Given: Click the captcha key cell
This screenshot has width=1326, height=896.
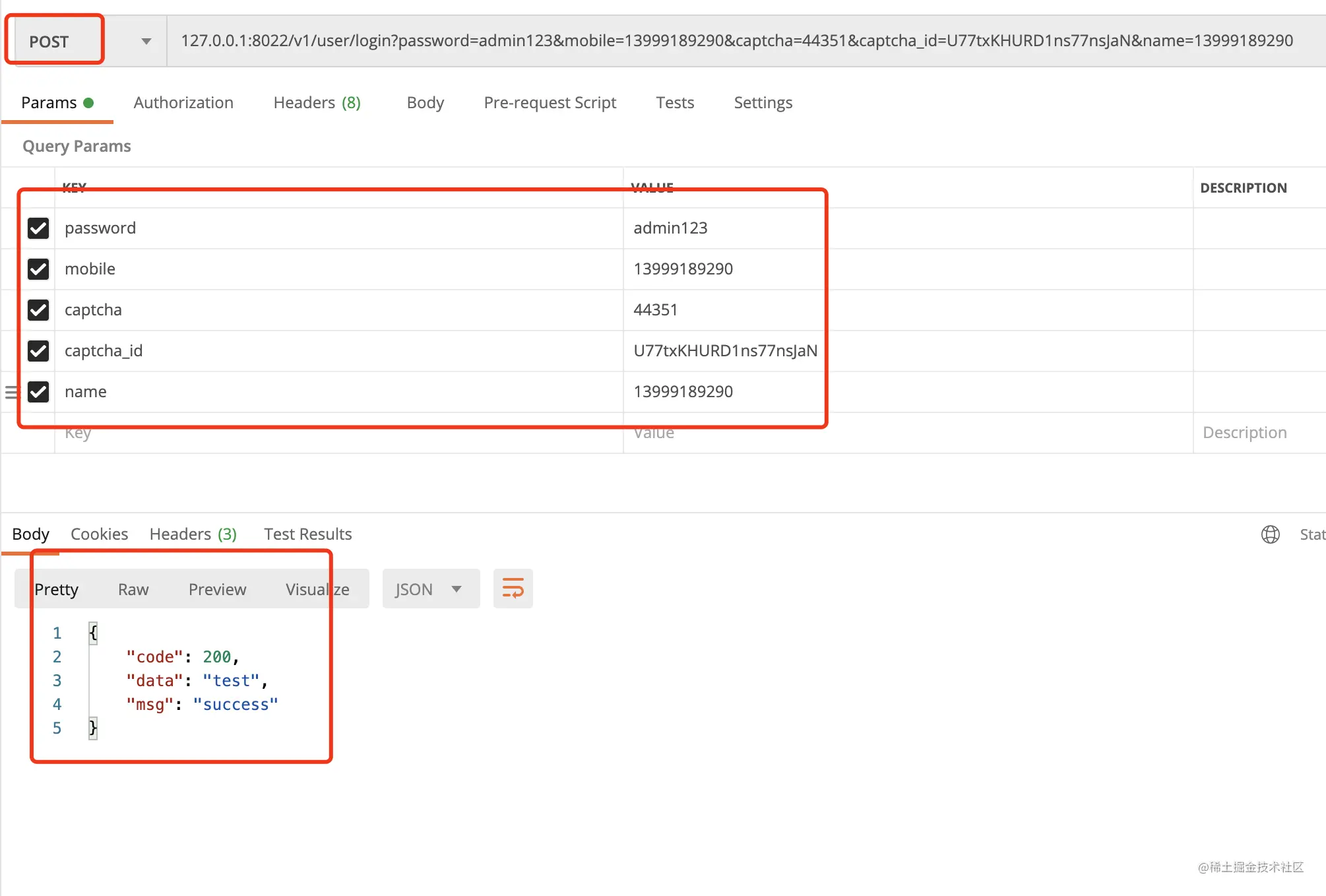Looking at the screenshot, I should click(339, 310).
